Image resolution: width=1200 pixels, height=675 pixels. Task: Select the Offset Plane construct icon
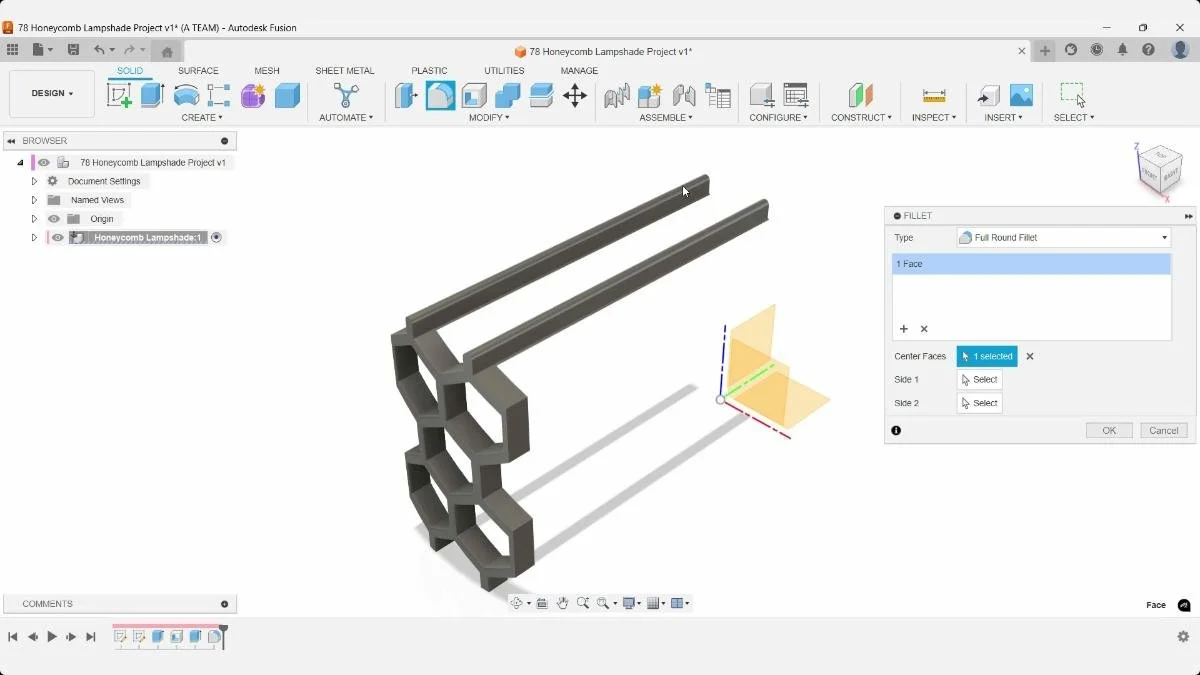pos(860,95)
